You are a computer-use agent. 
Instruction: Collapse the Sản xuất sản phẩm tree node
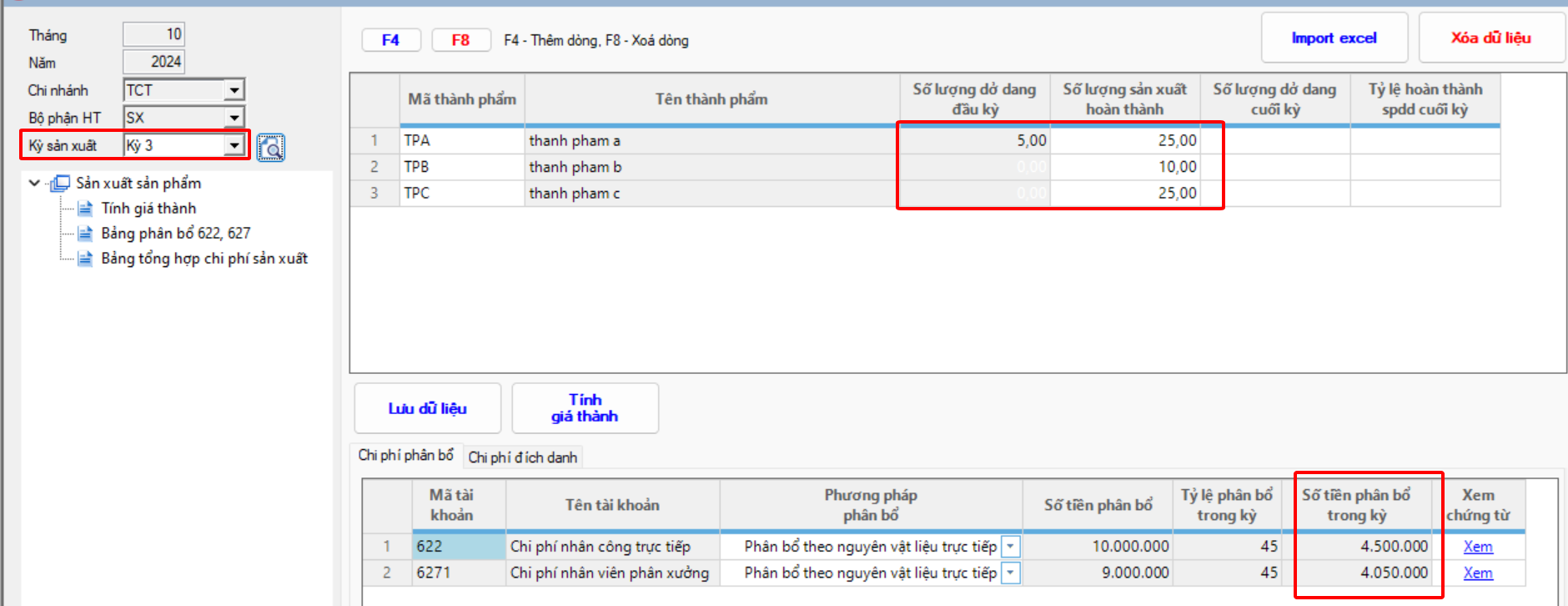[34, 183]
